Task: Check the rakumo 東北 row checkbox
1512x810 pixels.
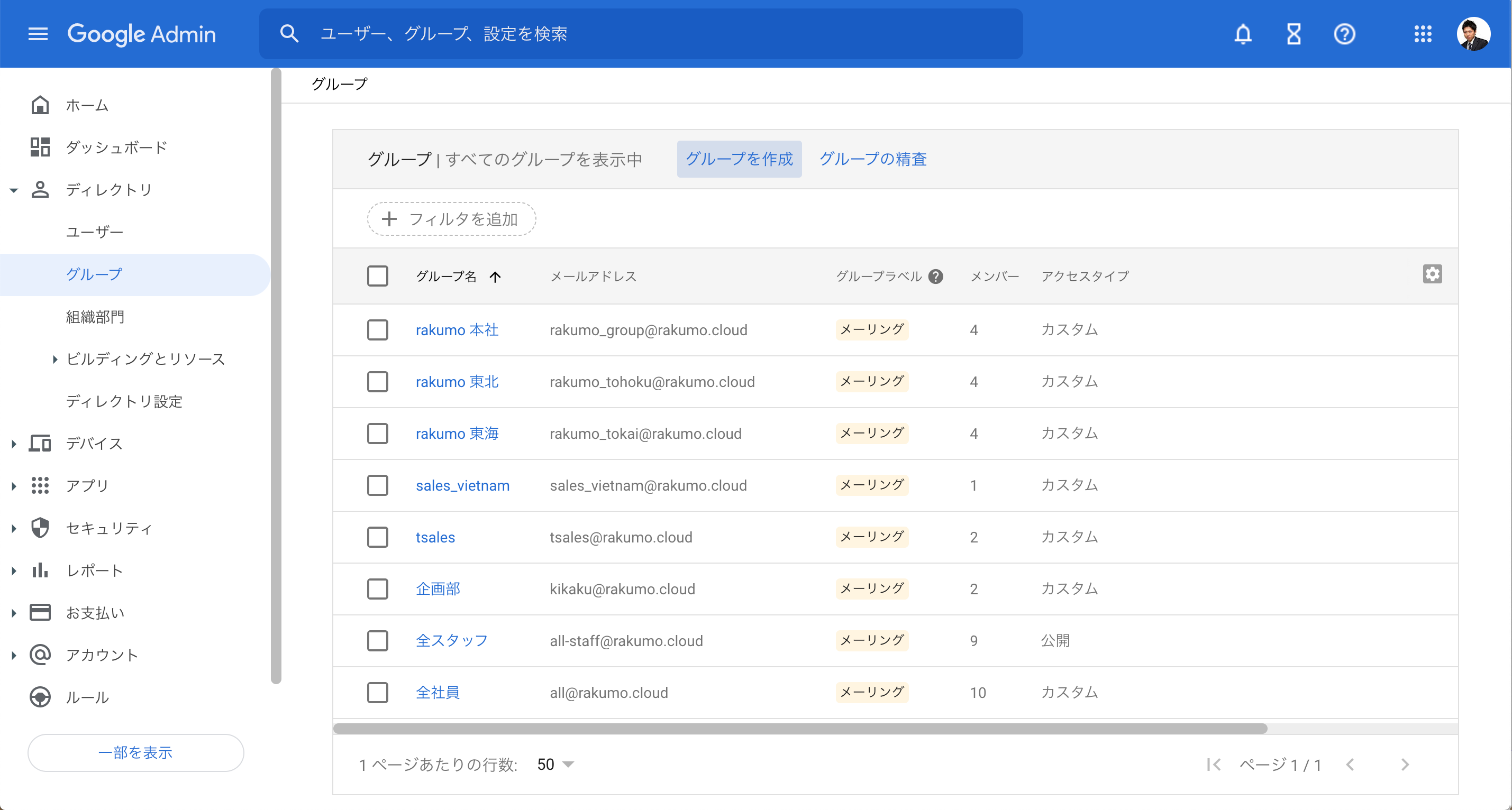Action: pyautogui.click(x=377, y=382)
